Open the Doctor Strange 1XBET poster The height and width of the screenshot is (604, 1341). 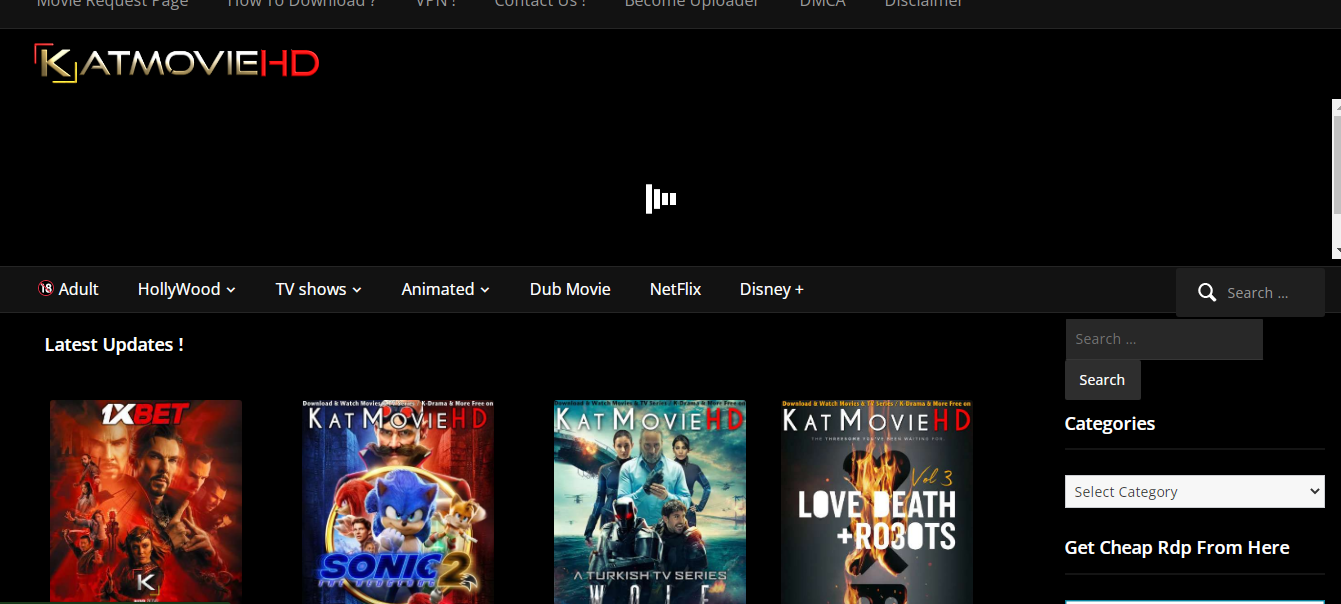point(146,502)
